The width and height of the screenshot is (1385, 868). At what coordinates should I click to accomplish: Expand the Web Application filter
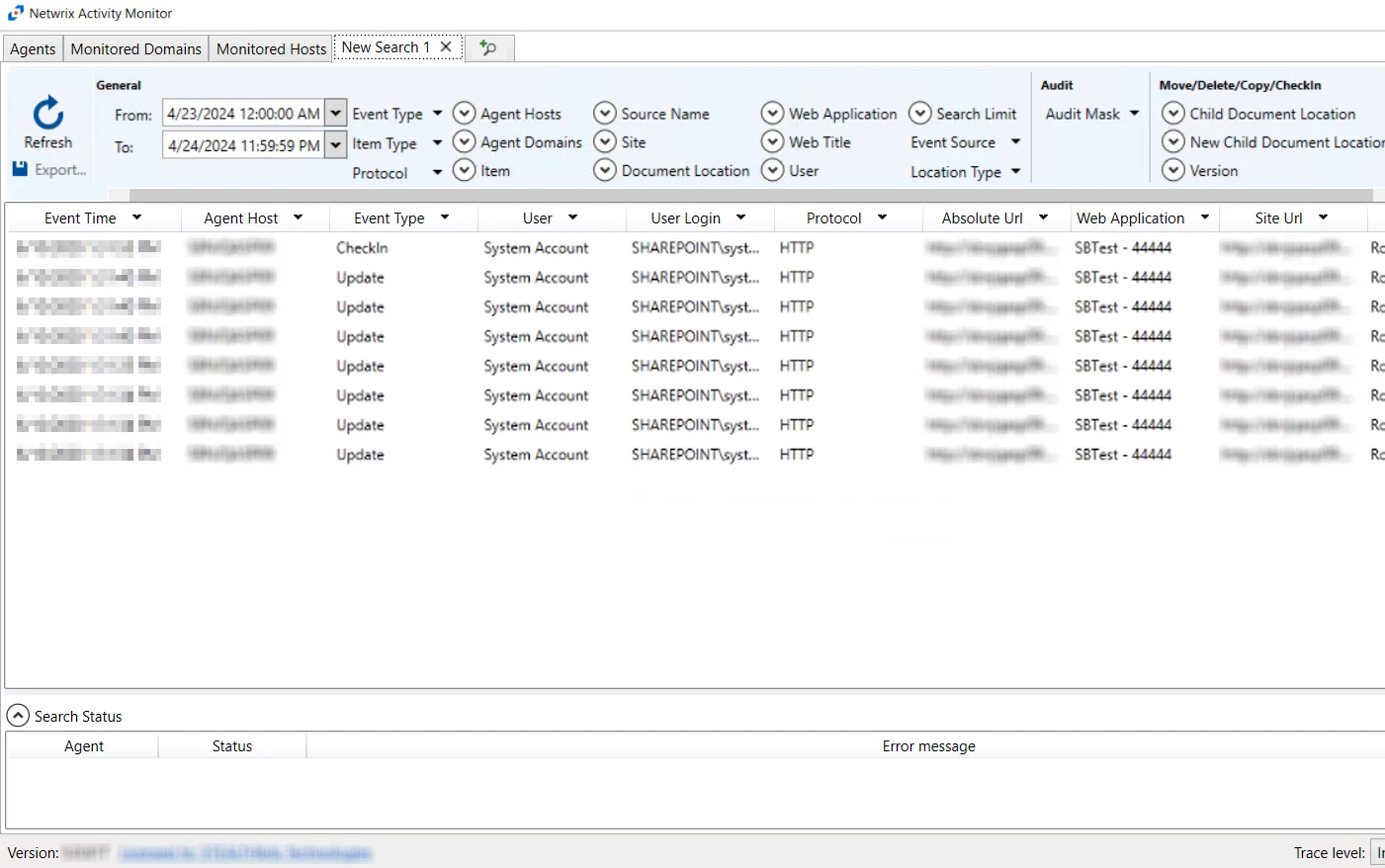point(772,114)
